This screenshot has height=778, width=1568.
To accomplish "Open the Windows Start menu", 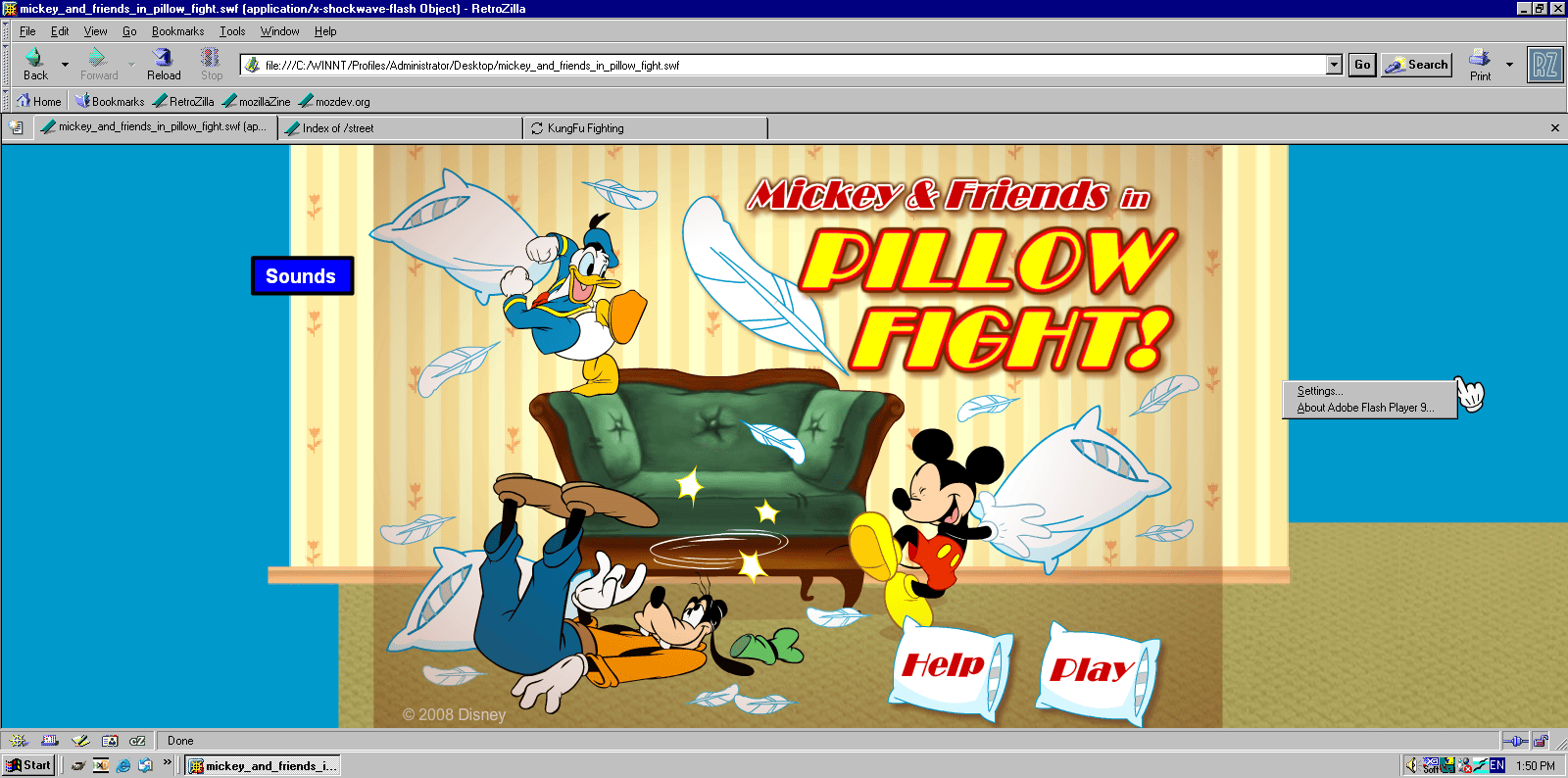I will tap(28, 765).
